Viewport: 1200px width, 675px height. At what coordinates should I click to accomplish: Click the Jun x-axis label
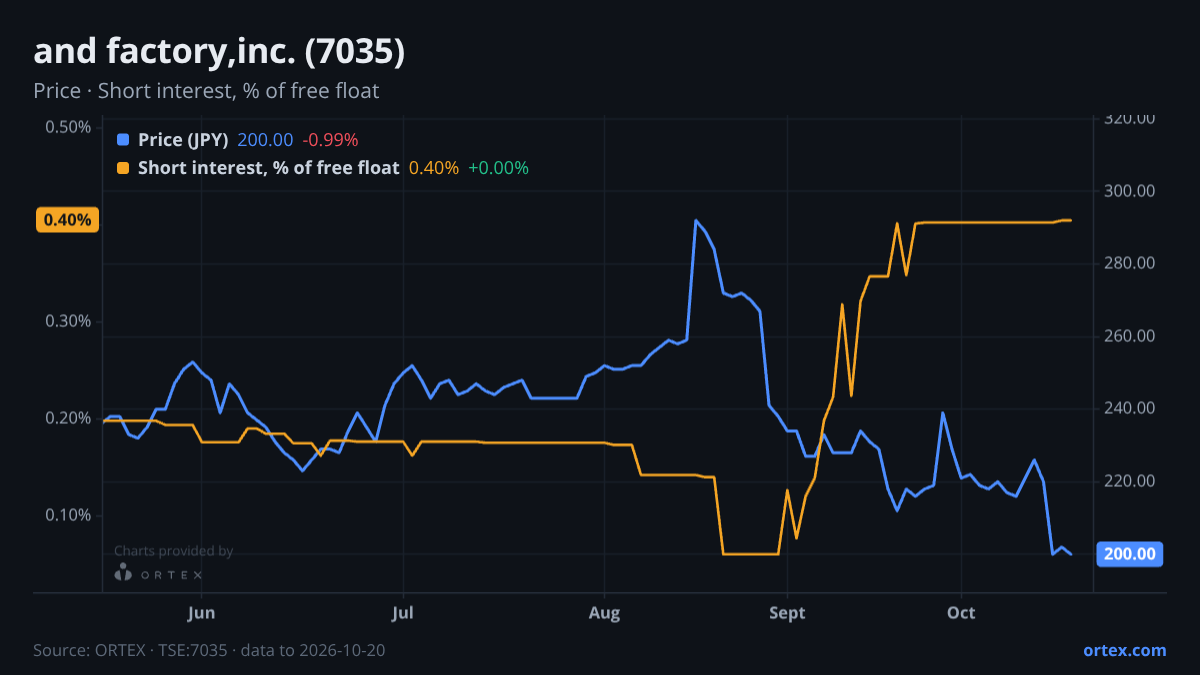[202, 612]
